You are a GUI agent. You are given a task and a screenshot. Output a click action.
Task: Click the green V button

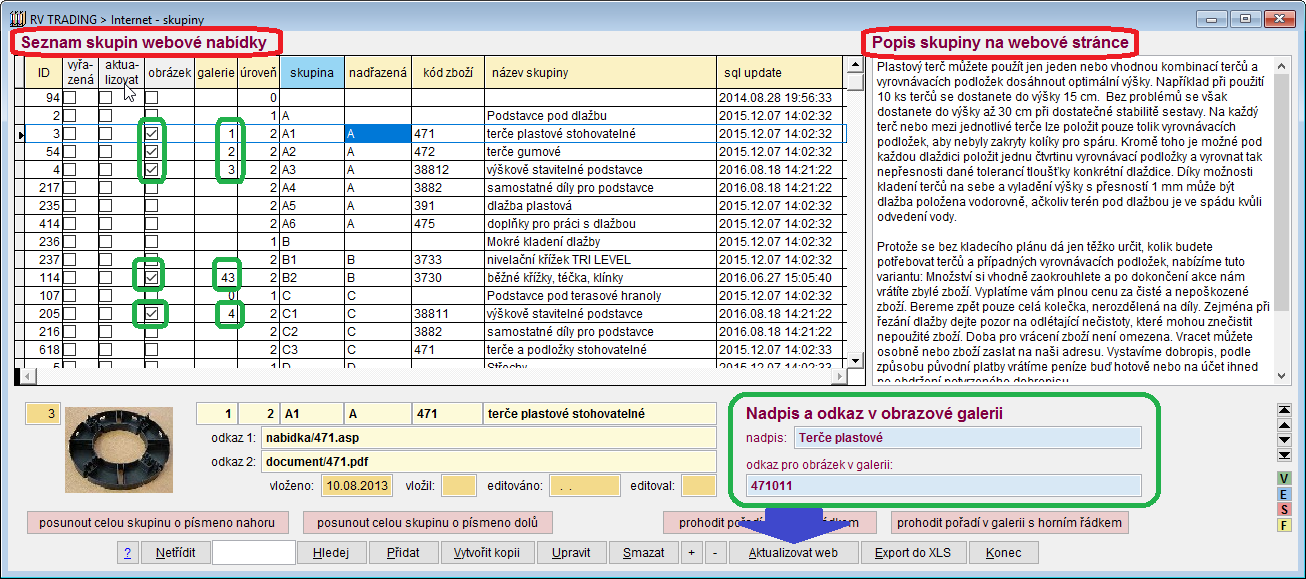[1284, 477]
